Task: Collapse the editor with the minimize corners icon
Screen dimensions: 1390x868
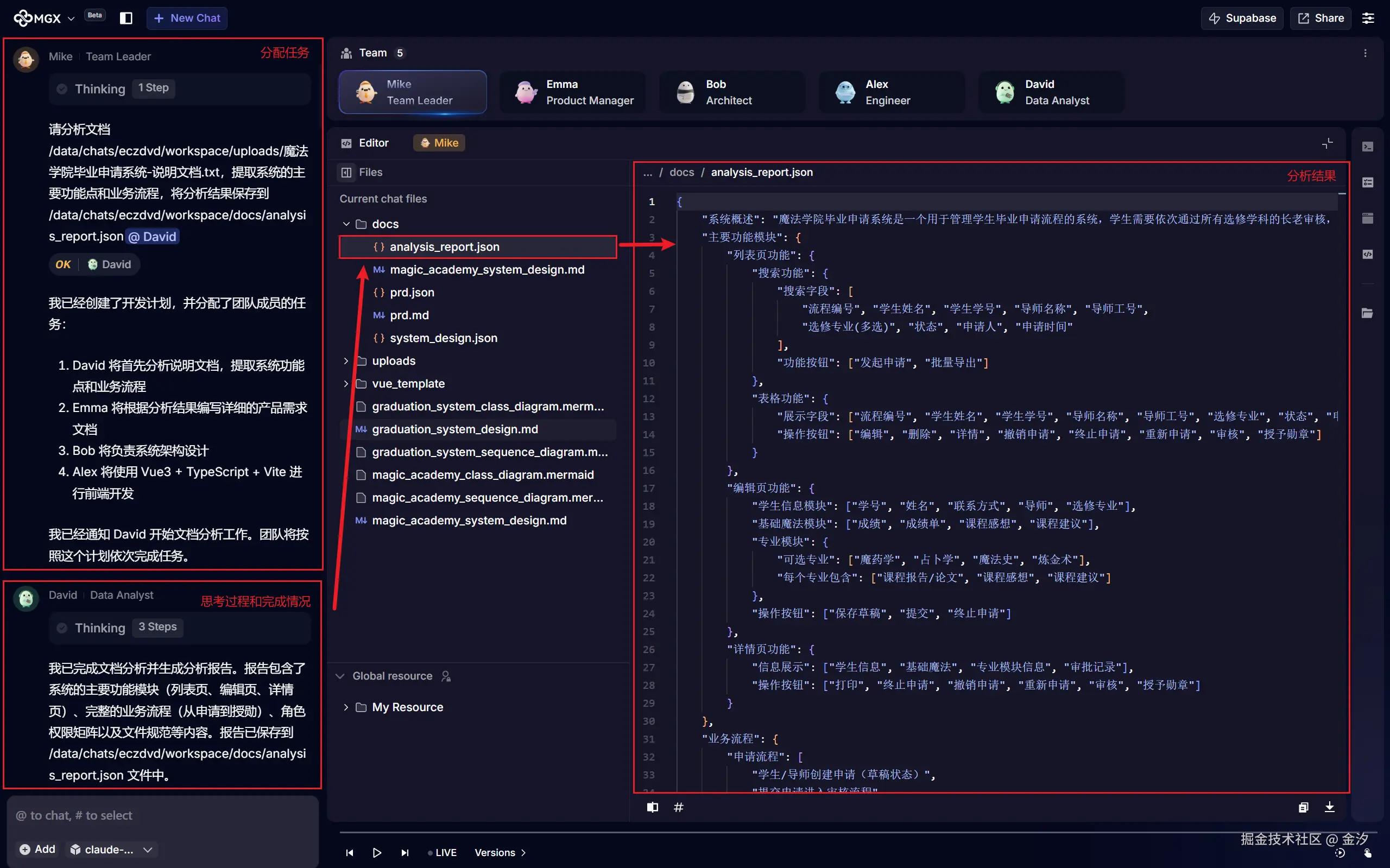Action: click(1327, 143)
